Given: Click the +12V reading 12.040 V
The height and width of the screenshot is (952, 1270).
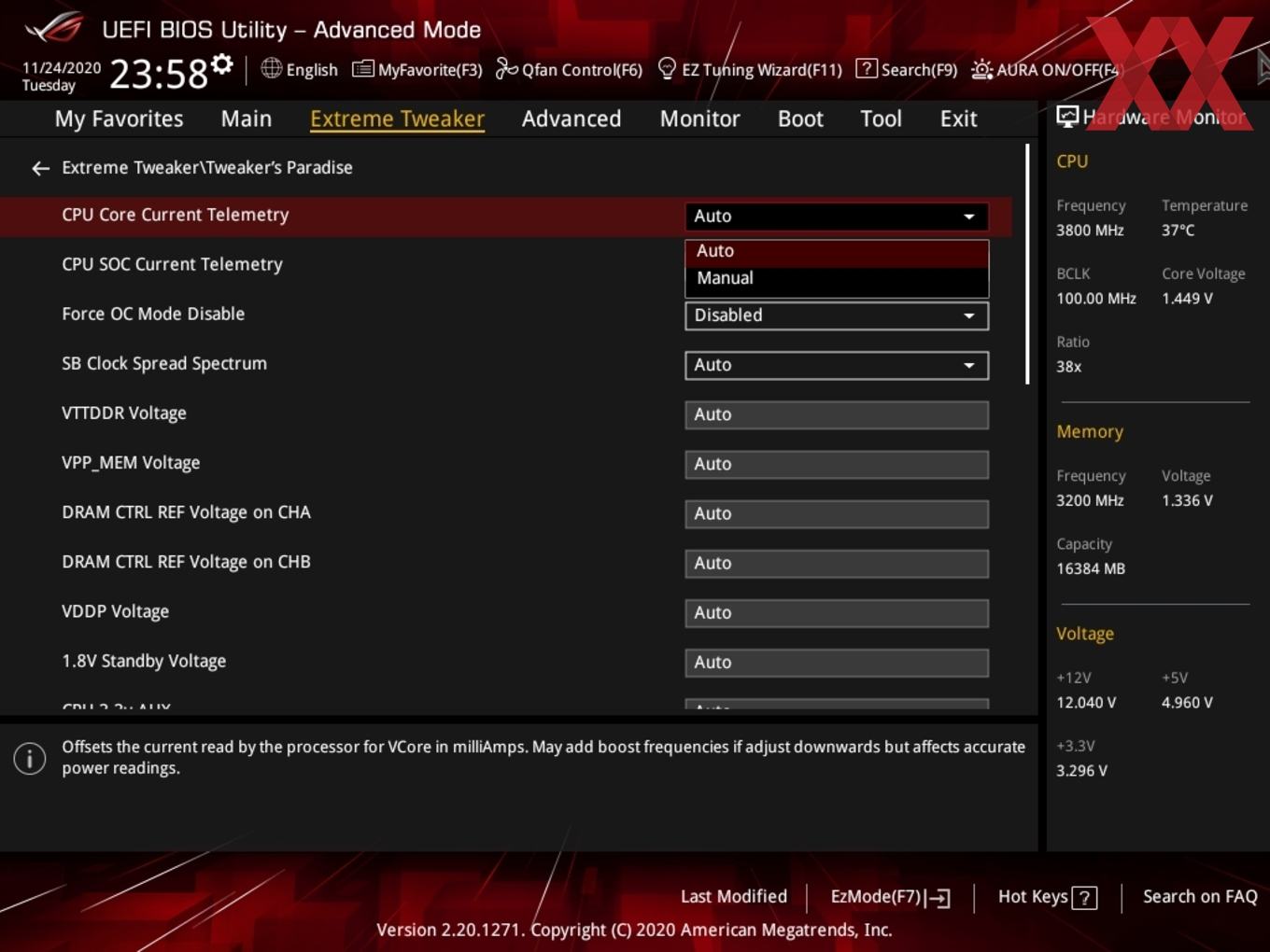Looking at the screenshot, I should [x=1086, y=703].
